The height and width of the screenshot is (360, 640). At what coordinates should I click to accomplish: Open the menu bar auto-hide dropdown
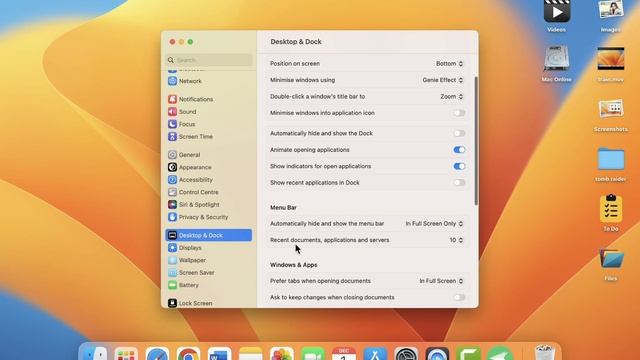pyautogui.click(x=434, y=224)
